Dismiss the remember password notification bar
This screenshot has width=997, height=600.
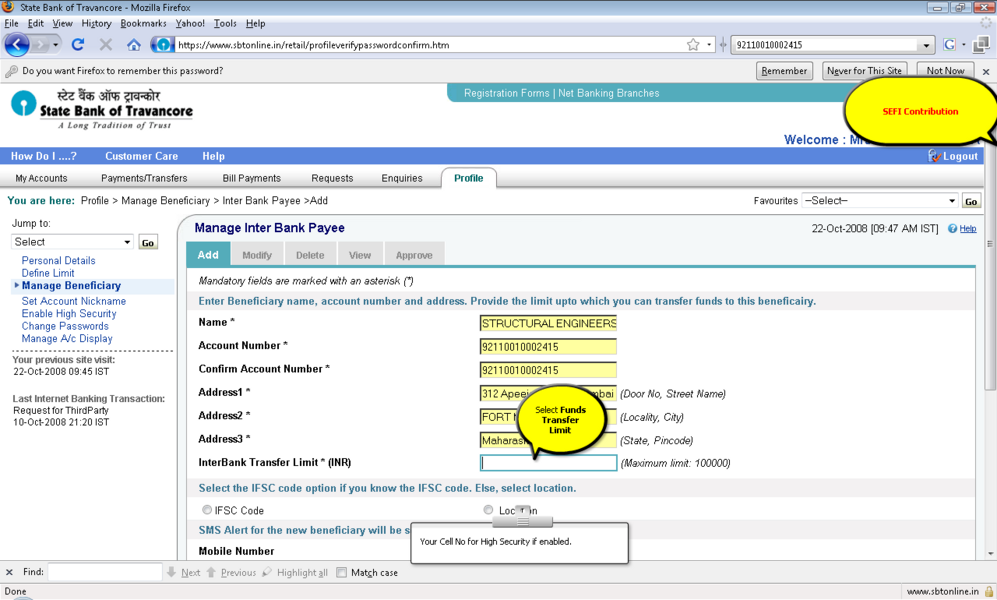[x=985, y=72]
